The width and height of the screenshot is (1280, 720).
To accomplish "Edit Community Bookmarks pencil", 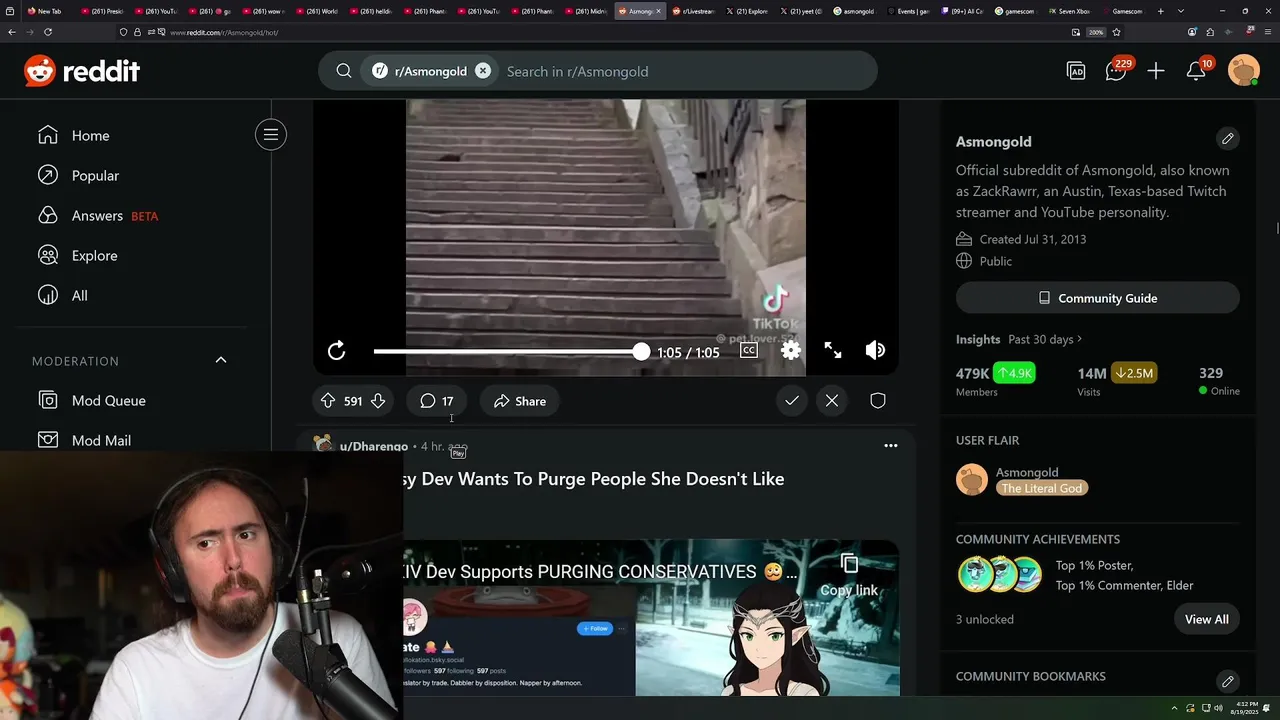I will 1228,681.
